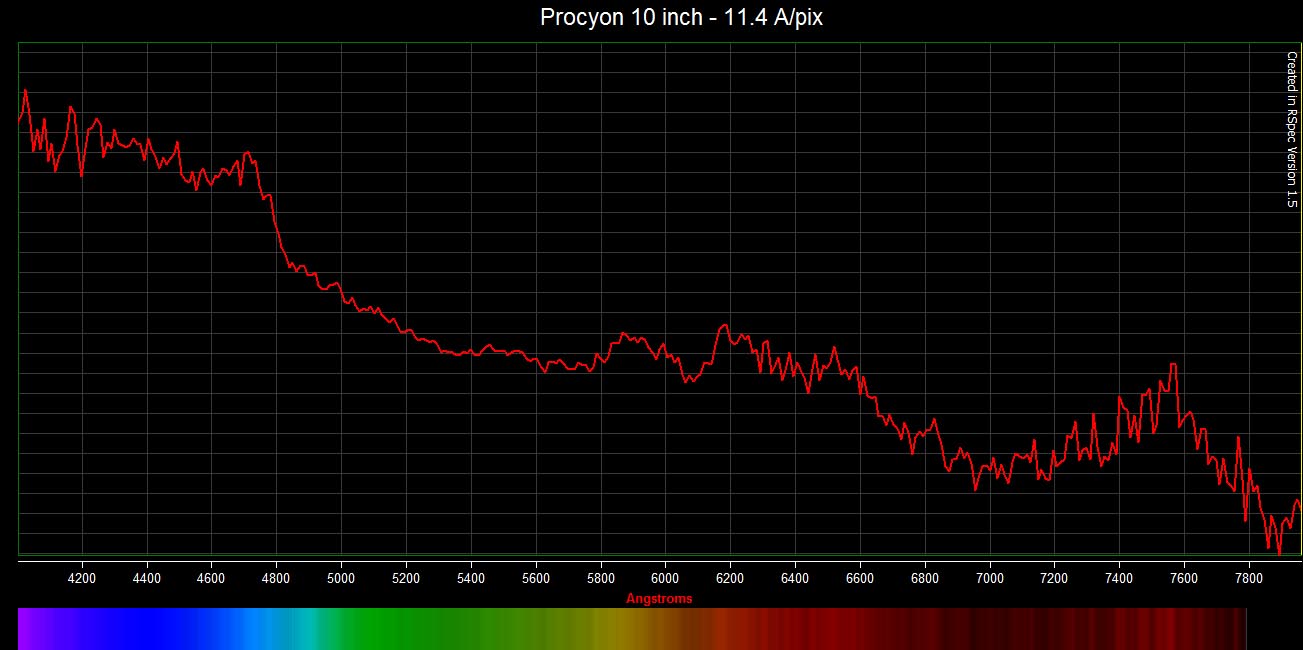This screenshot has width=1303, height=650.
Task: Click the 7000 axis tick label
Action: pos(989,578)
